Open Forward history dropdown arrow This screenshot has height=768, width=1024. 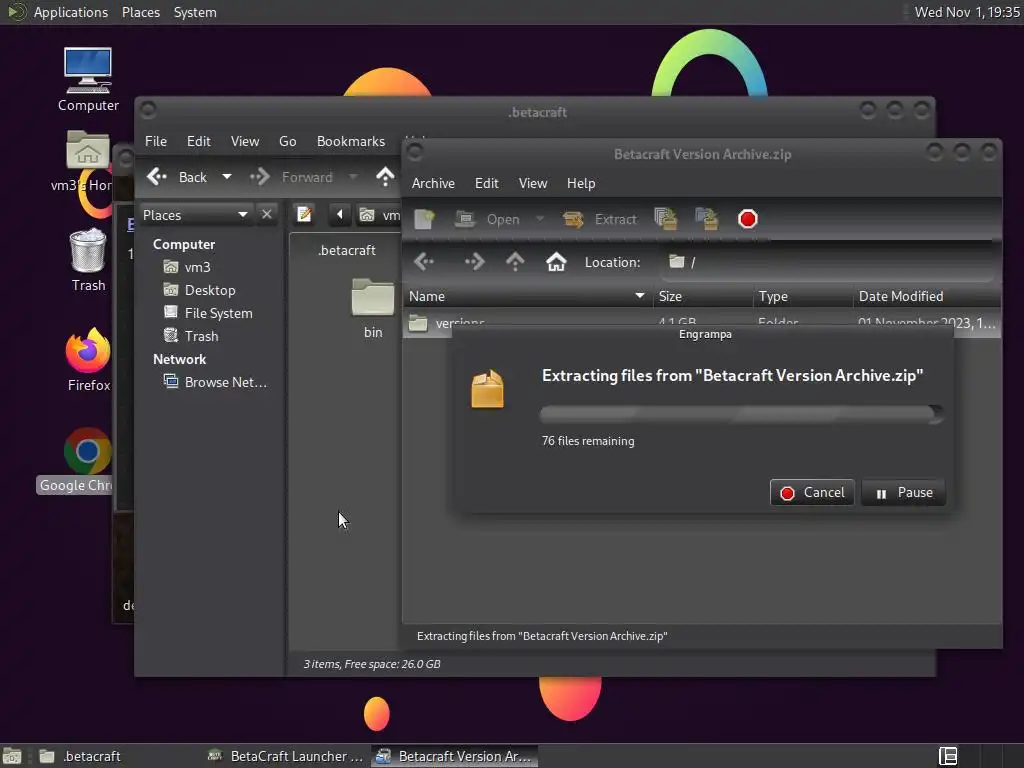point(353,177)
